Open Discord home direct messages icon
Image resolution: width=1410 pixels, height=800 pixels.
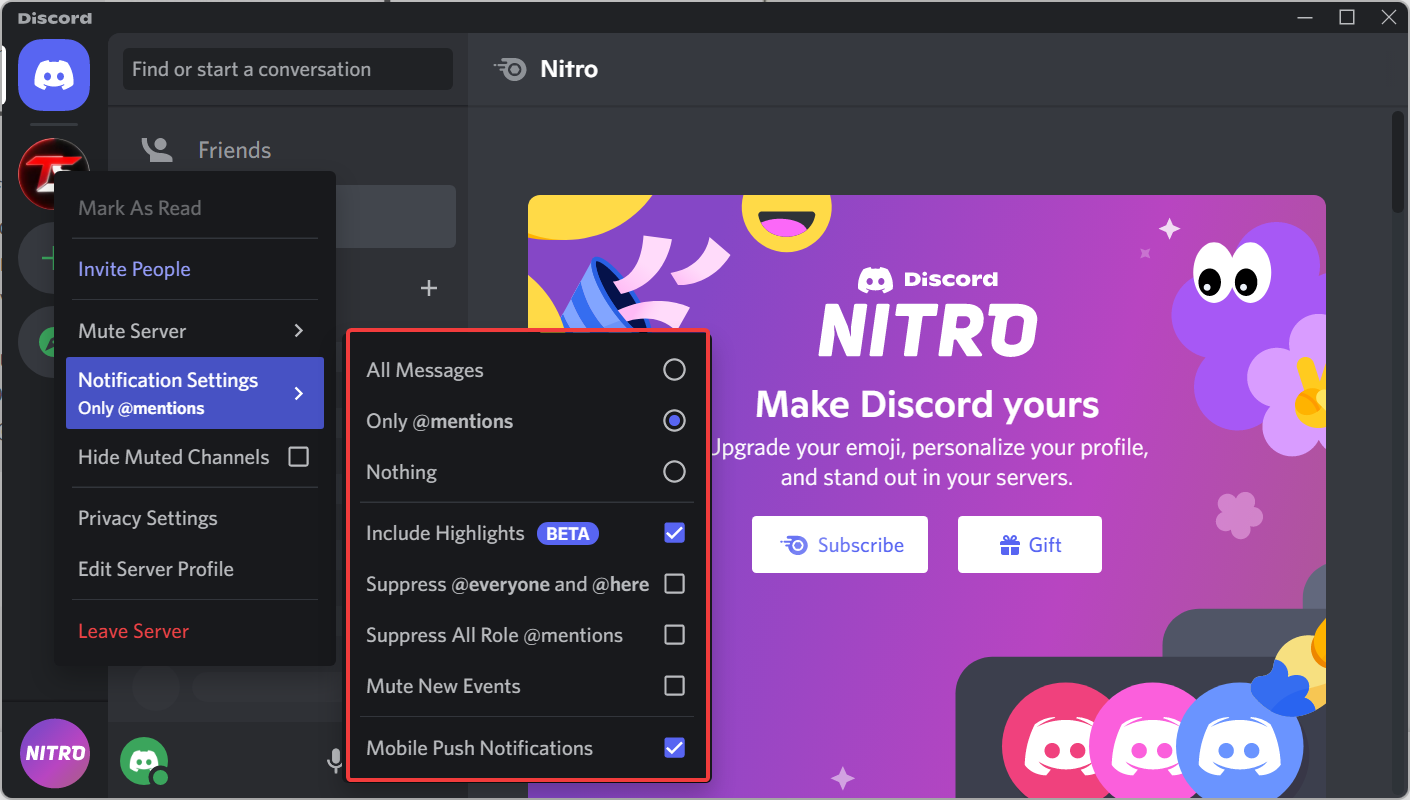[54, 75]
